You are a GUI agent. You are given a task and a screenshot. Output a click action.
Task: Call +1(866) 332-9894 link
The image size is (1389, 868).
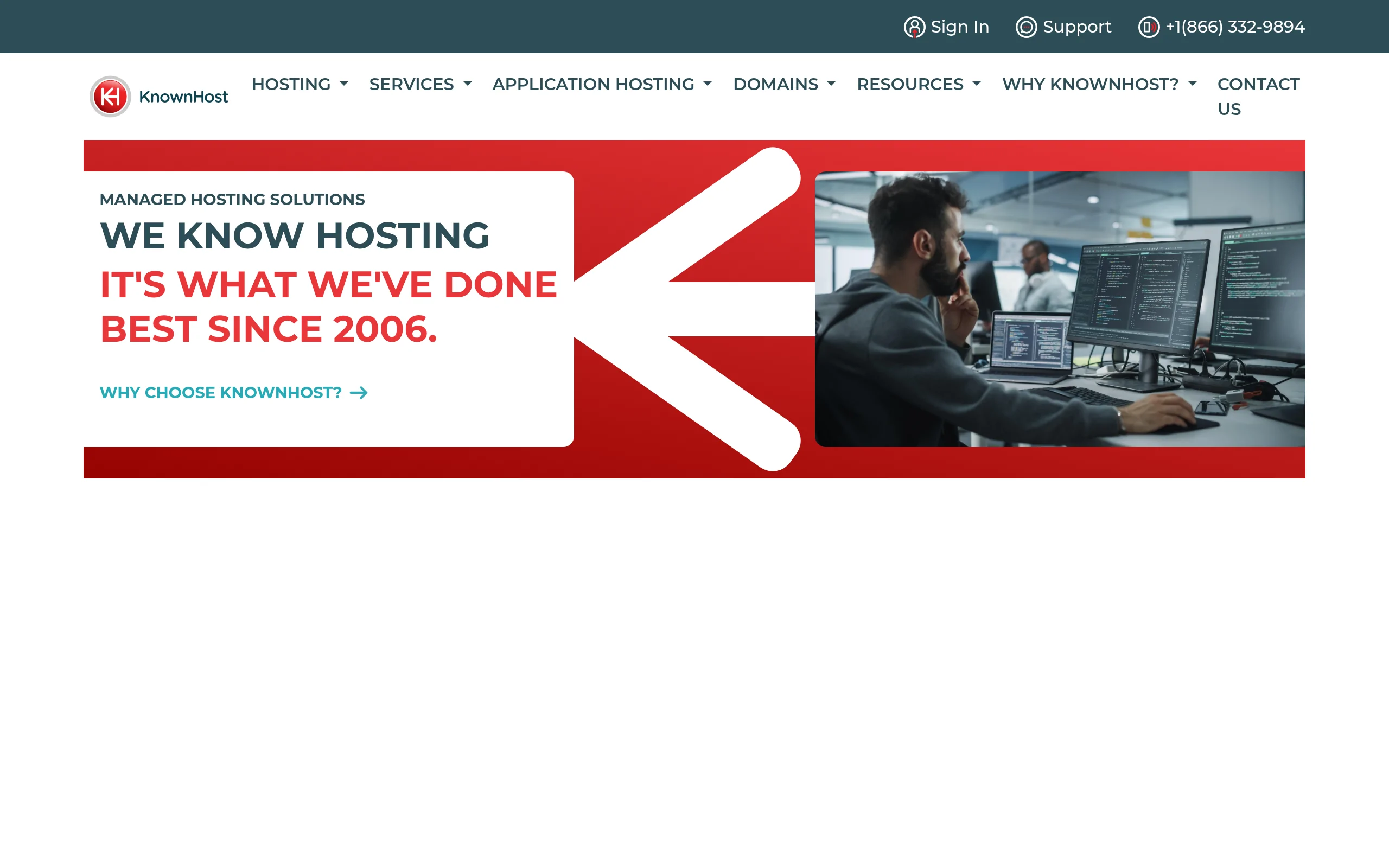pos(1222,27)
